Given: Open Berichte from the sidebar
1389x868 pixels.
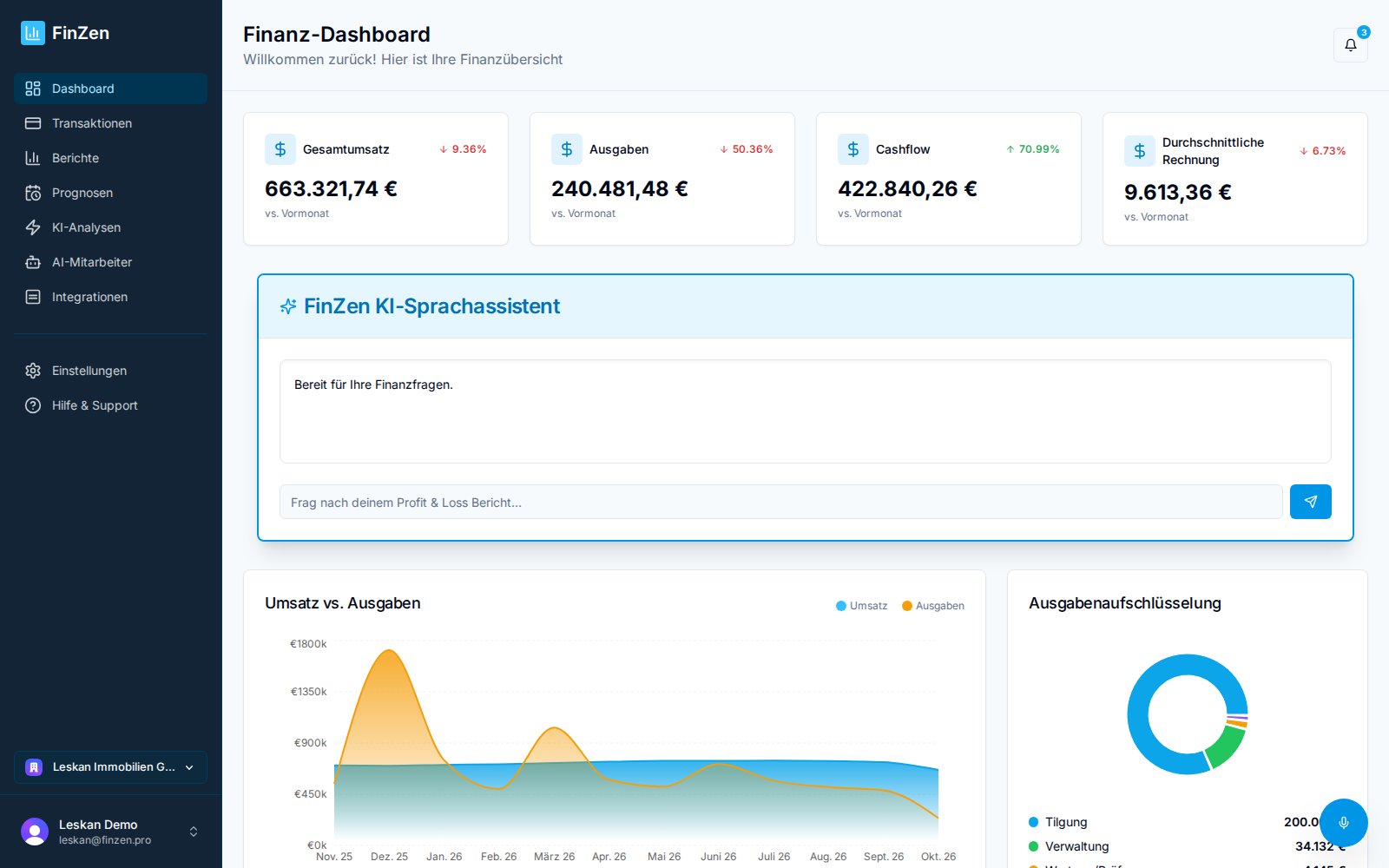Looking at the screenshot, I should pyautogui.click(x=110, y=158).
